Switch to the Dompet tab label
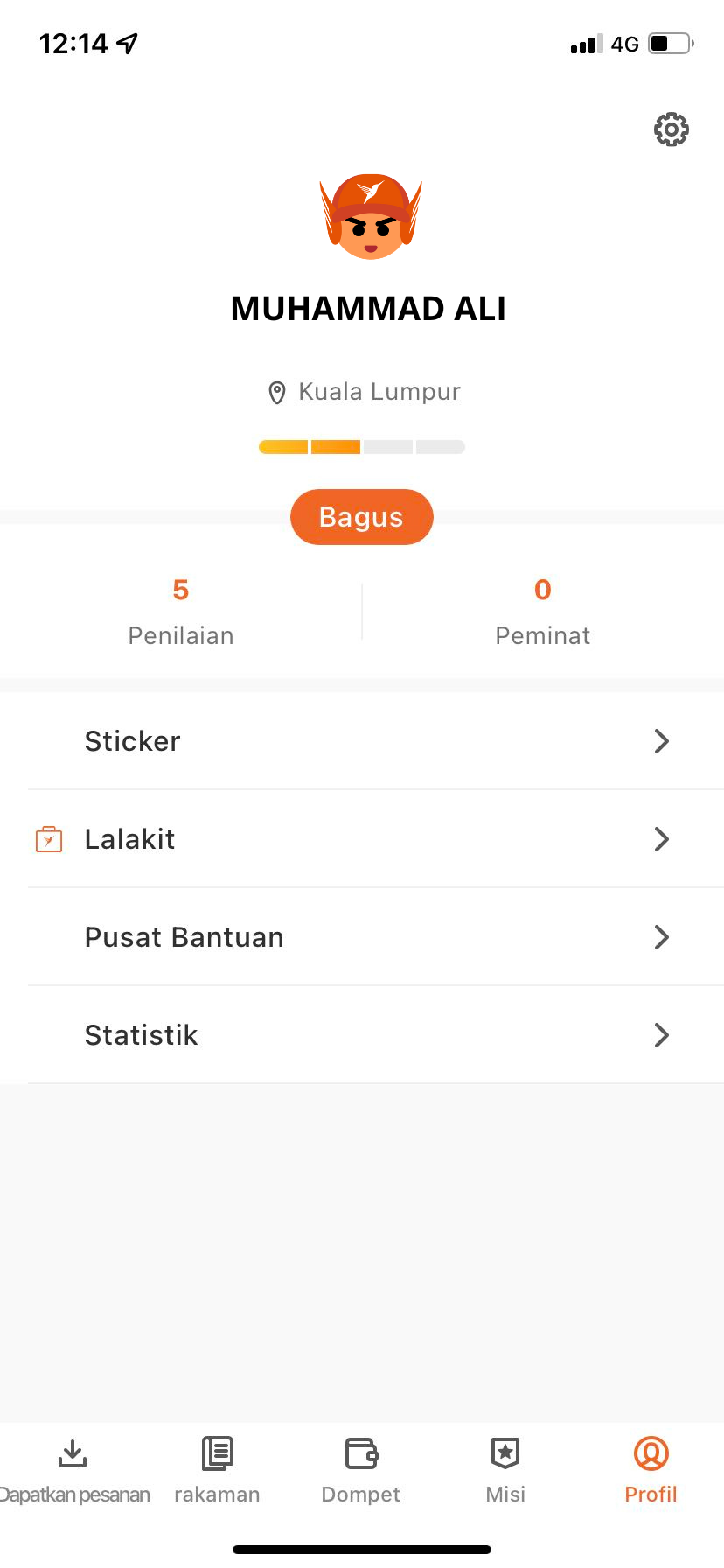 (361, 1494)
